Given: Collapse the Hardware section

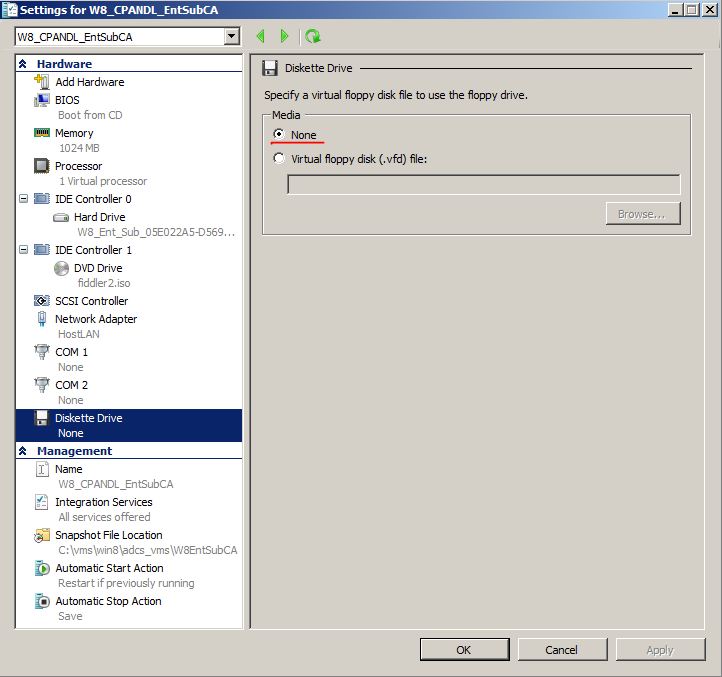Looking at the screenshot, I should tap(23, 64).
